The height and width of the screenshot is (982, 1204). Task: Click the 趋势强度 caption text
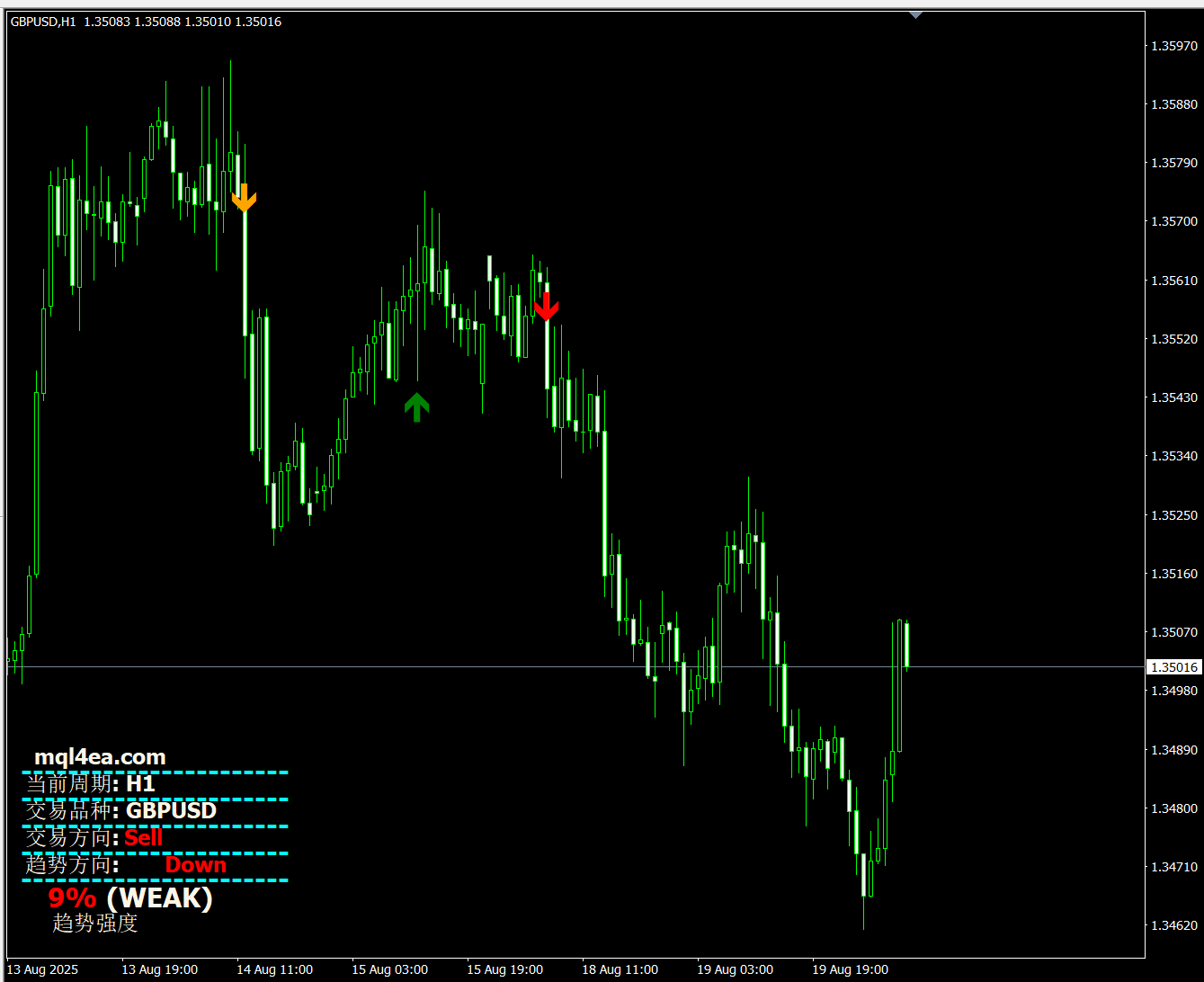pos(95,923)
